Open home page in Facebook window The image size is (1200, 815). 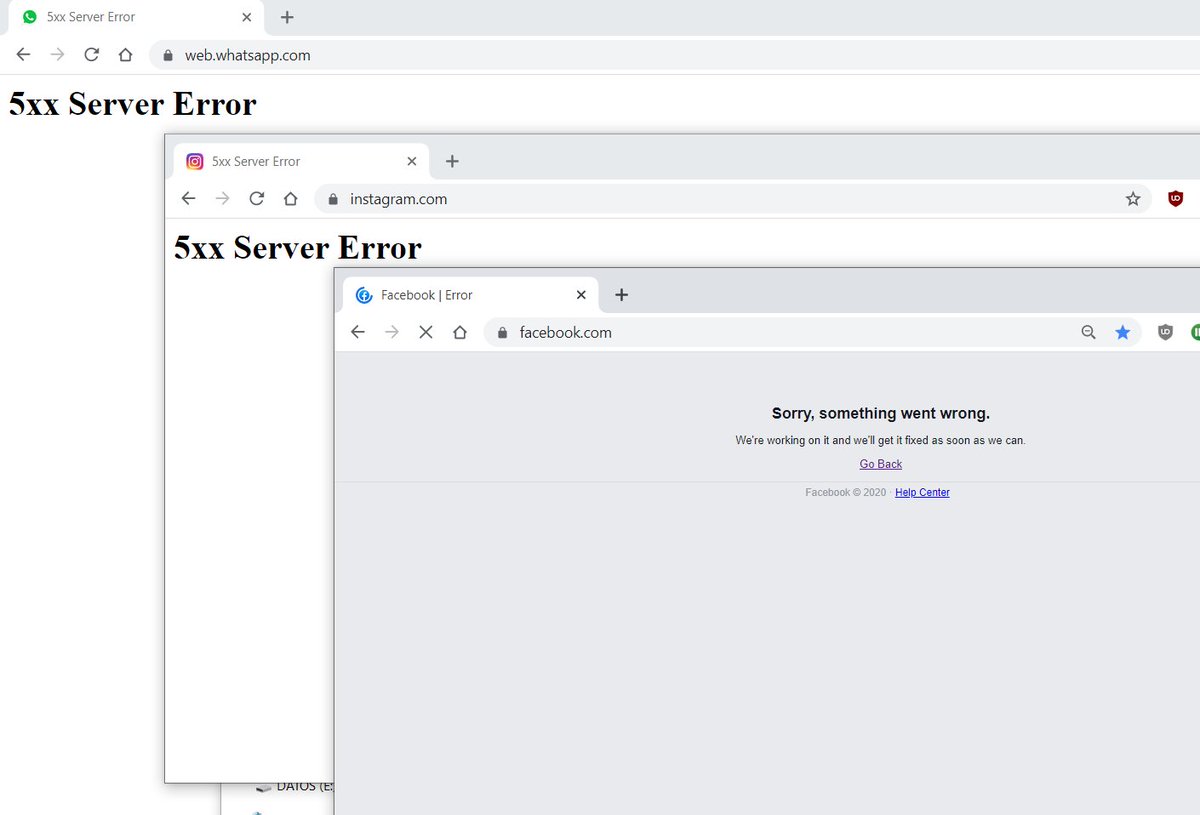[x=460, y=332]
